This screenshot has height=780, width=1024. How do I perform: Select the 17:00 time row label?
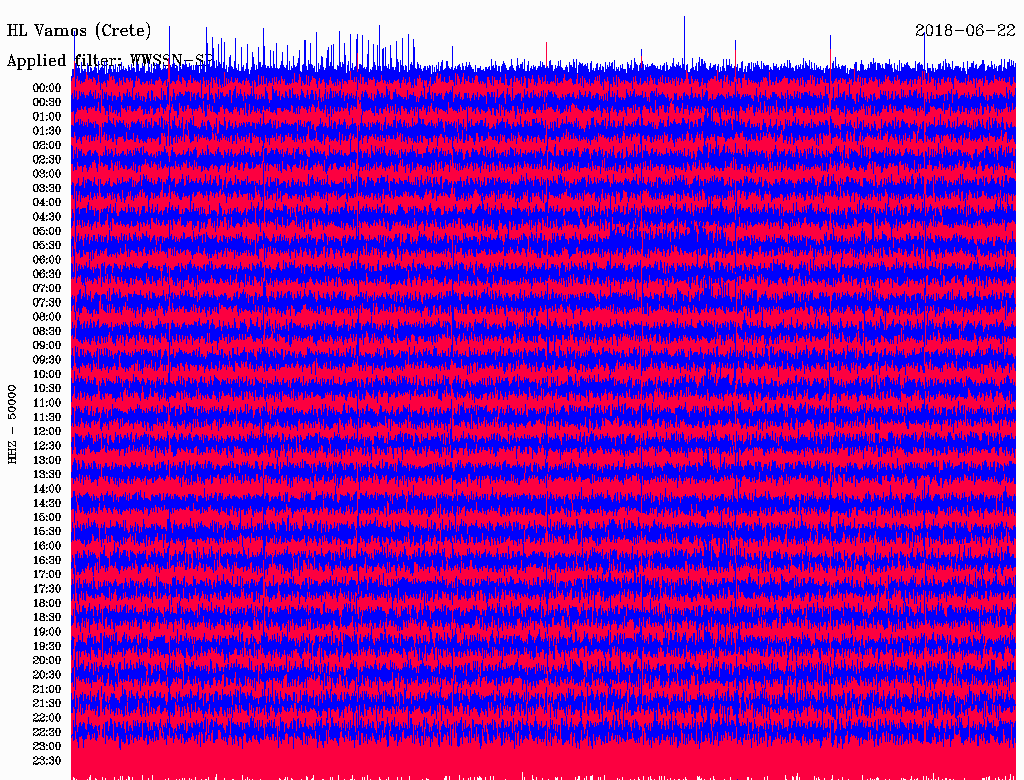[x=46, y=575]
